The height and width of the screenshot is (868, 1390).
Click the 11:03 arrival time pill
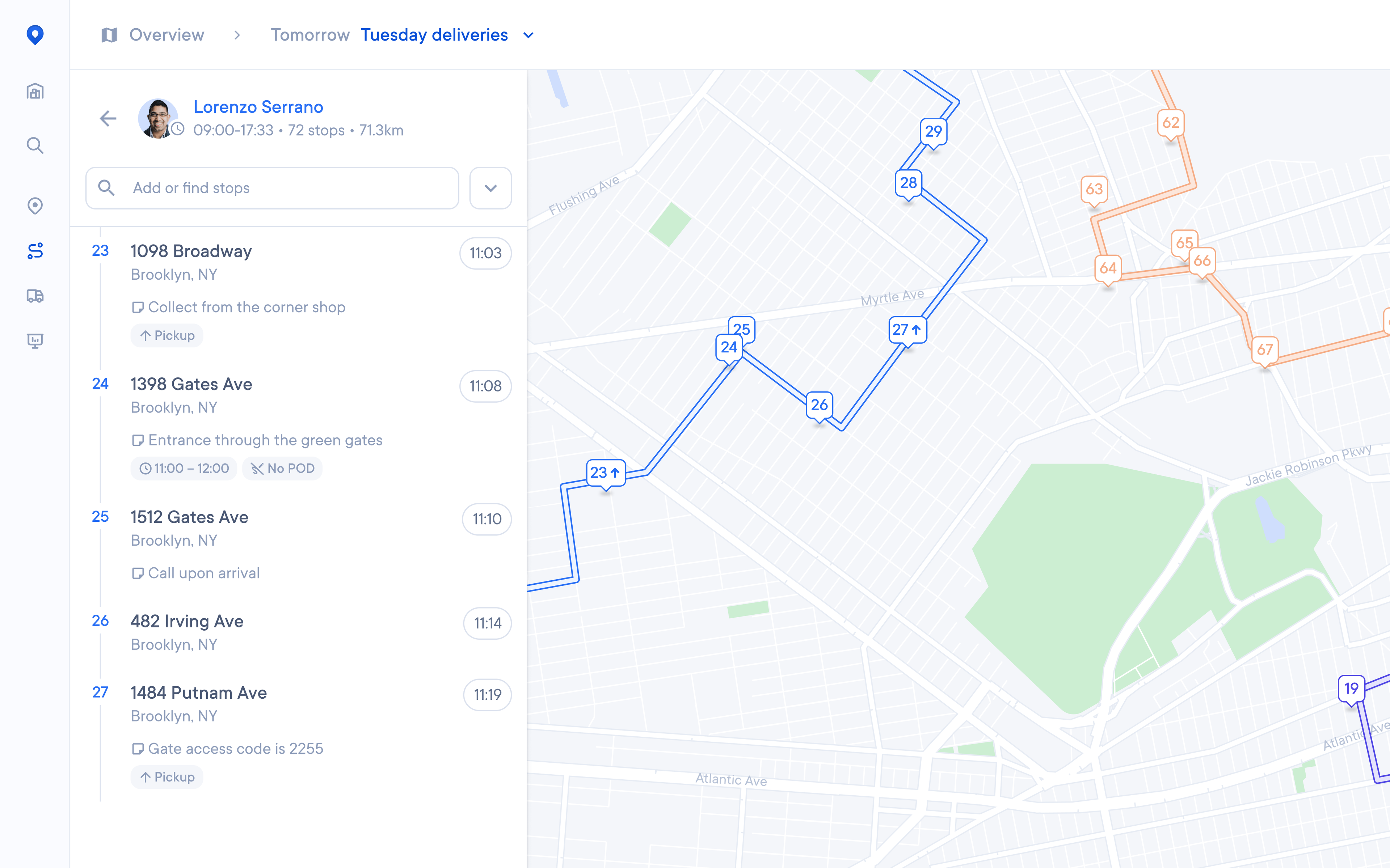[485, 253]
